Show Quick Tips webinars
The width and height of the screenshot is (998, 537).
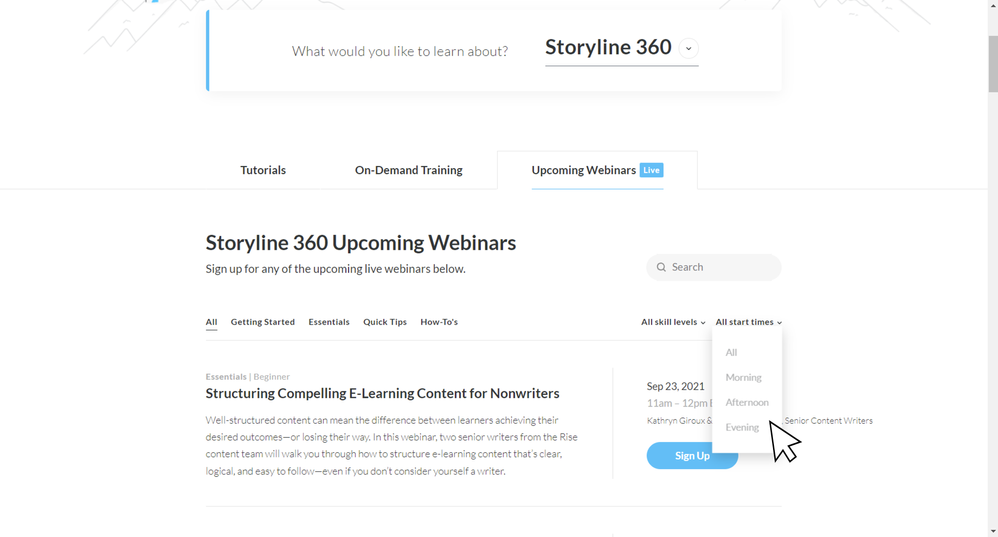385,322
